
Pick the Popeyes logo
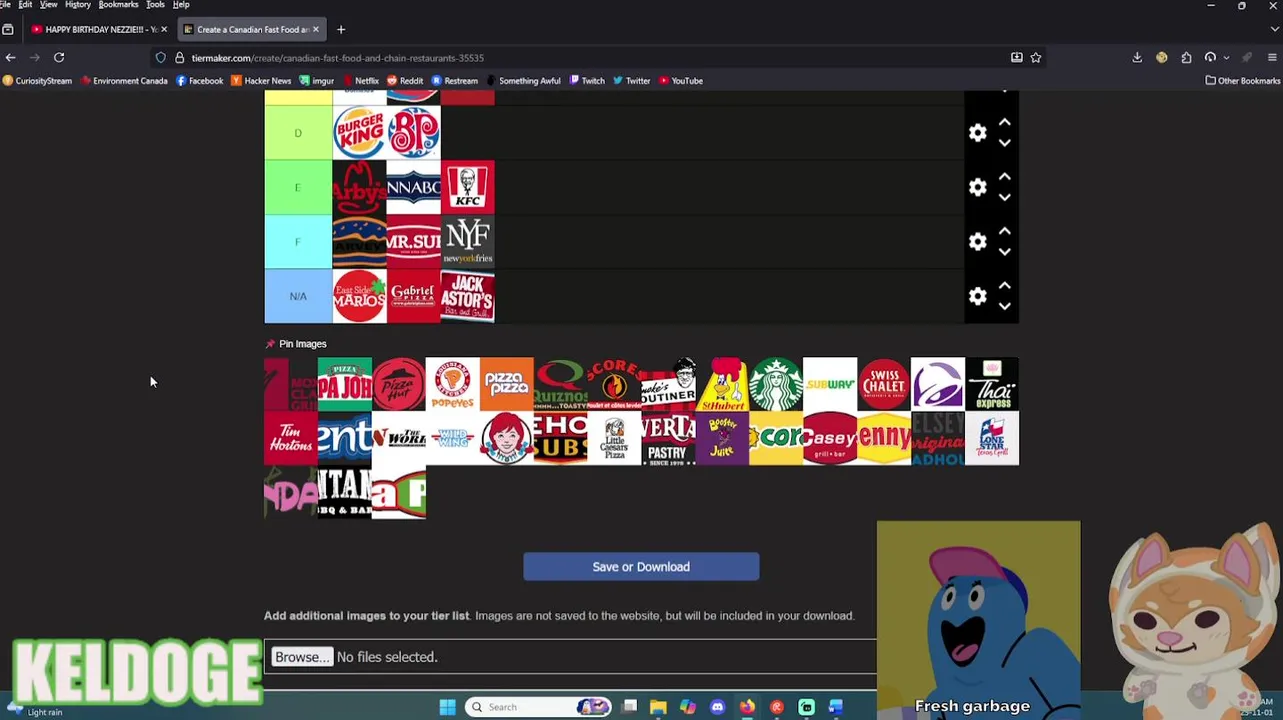pos(453,384)
